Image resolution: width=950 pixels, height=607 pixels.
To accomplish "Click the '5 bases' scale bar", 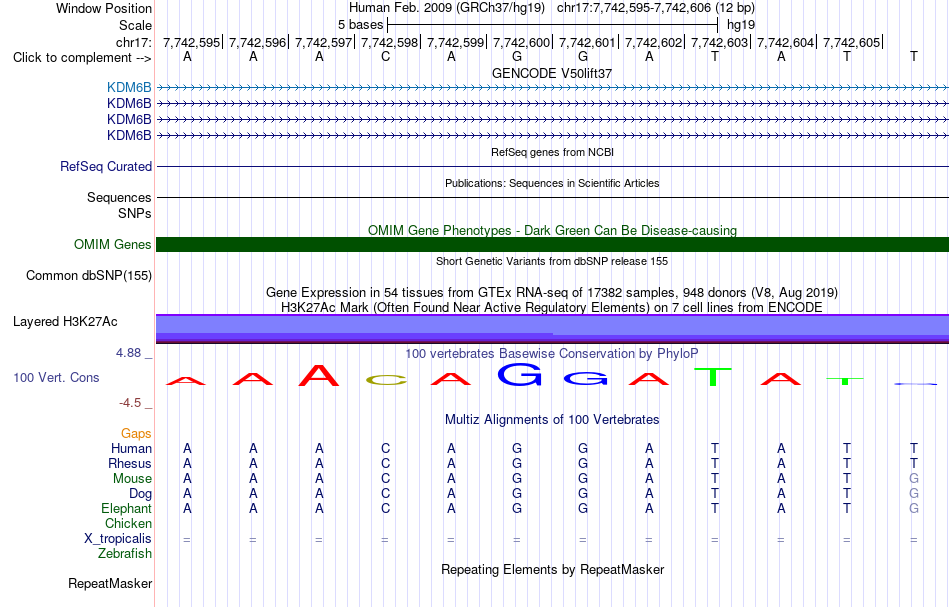I will (x=552, y=25).
